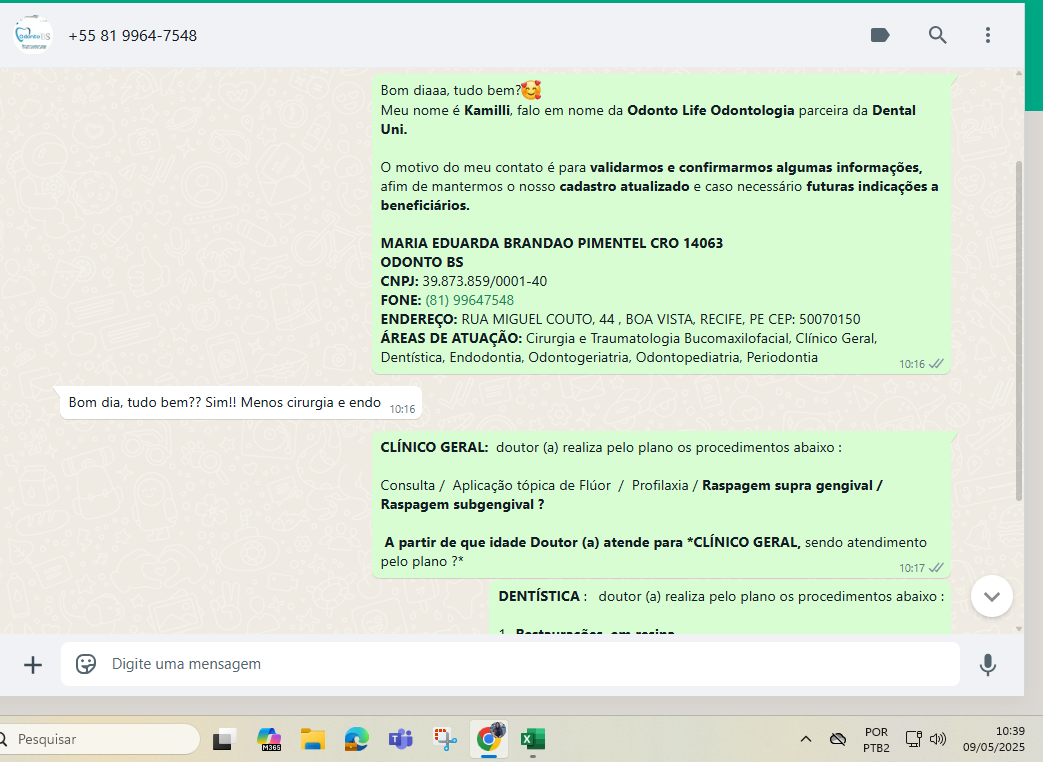This screenshot has width=1043, height=762.
Task: Search within this conversation
Action: pos(937,35)
